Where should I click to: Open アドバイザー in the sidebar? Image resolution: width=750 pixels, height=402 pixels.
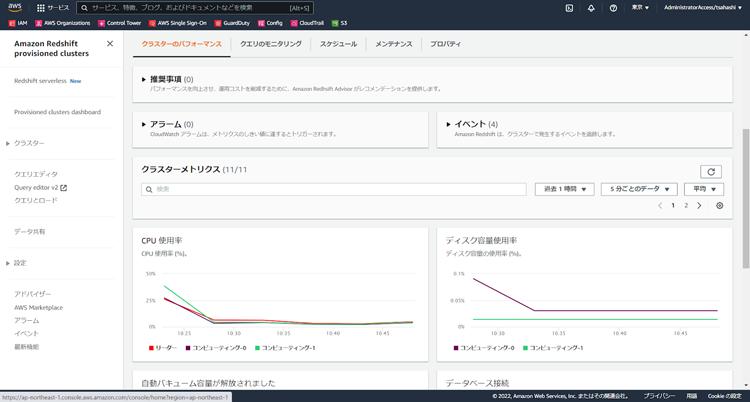point(33,294)
